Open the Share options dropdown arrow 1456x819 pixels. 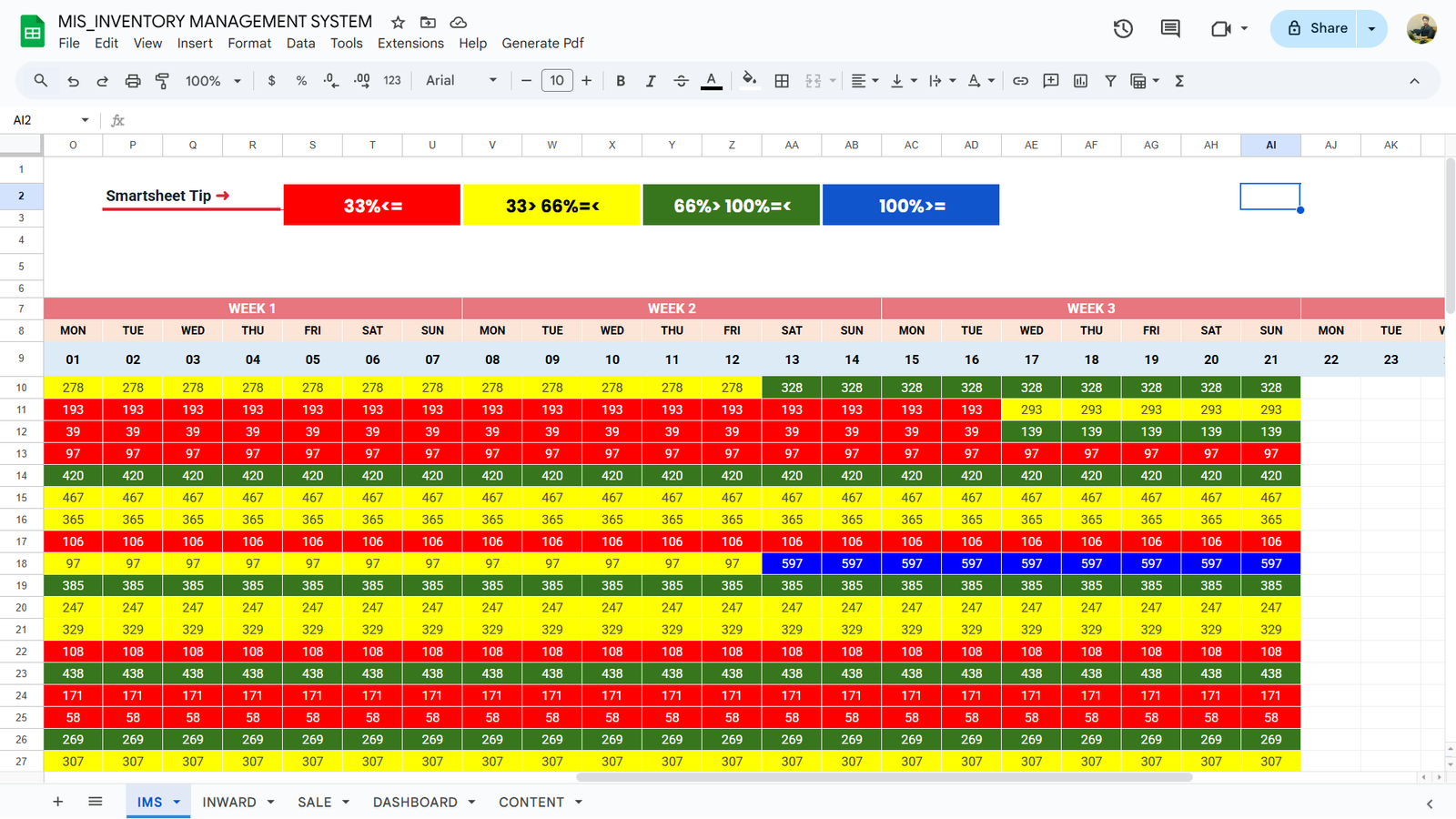pos(1371,28)
